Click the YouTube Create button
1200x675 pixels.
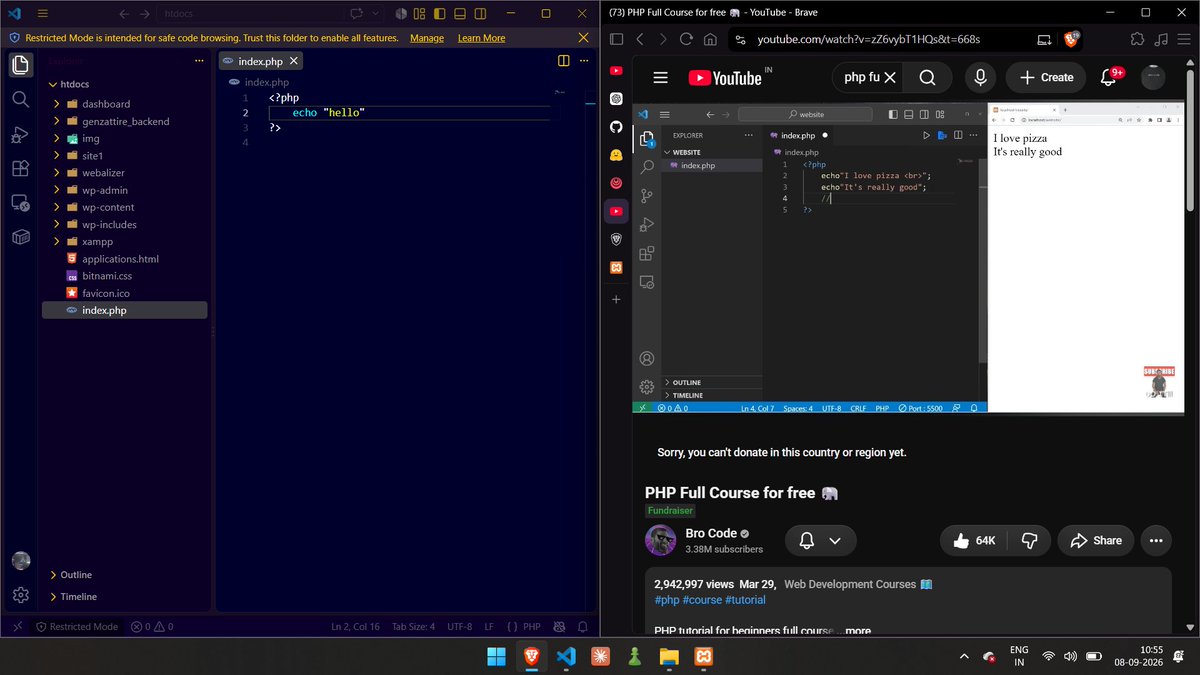coord(1046,77)
